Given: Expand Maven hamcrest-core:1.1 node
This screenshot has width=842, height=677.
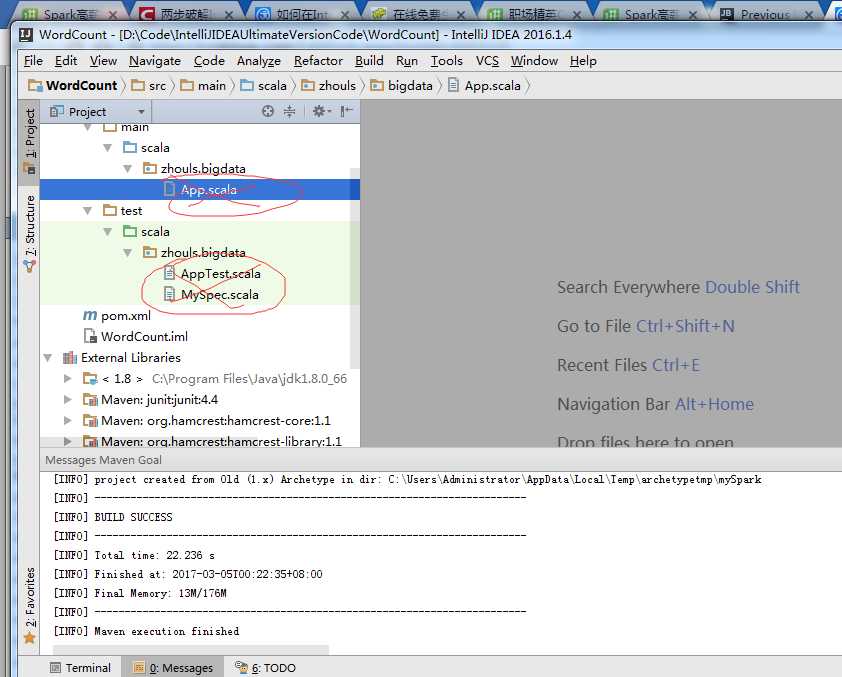Looking at the screenshot, I should pyautogui.click(x=68, y=420).
